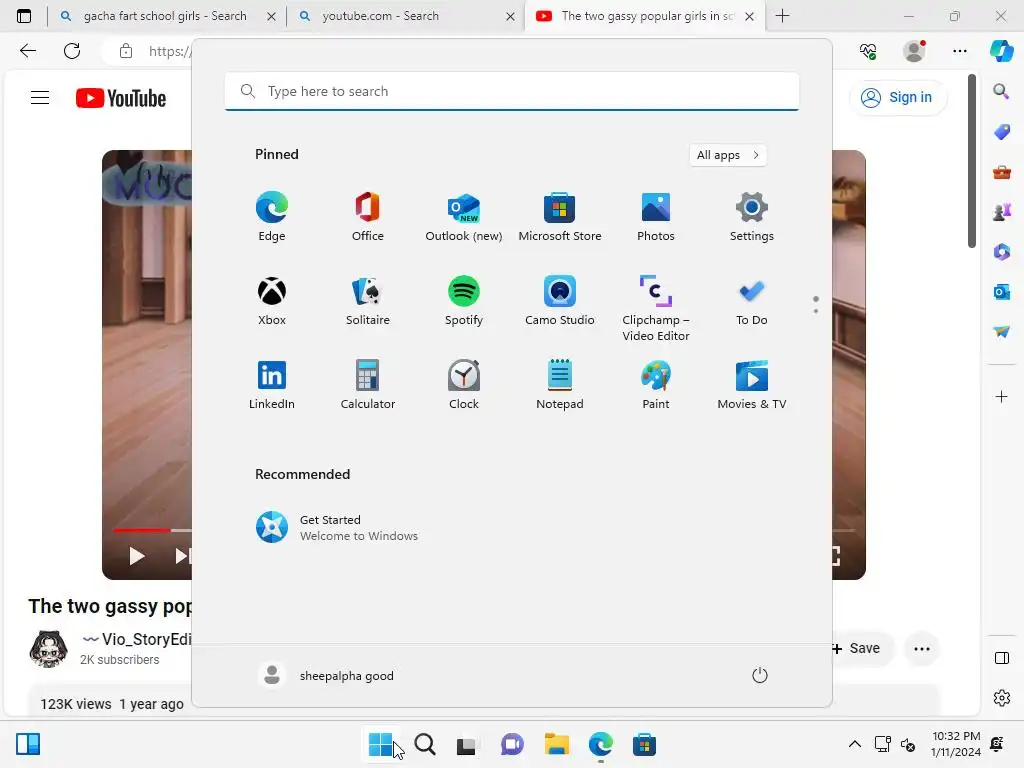Open Edge sidebar search icon

coord(1001,91)
